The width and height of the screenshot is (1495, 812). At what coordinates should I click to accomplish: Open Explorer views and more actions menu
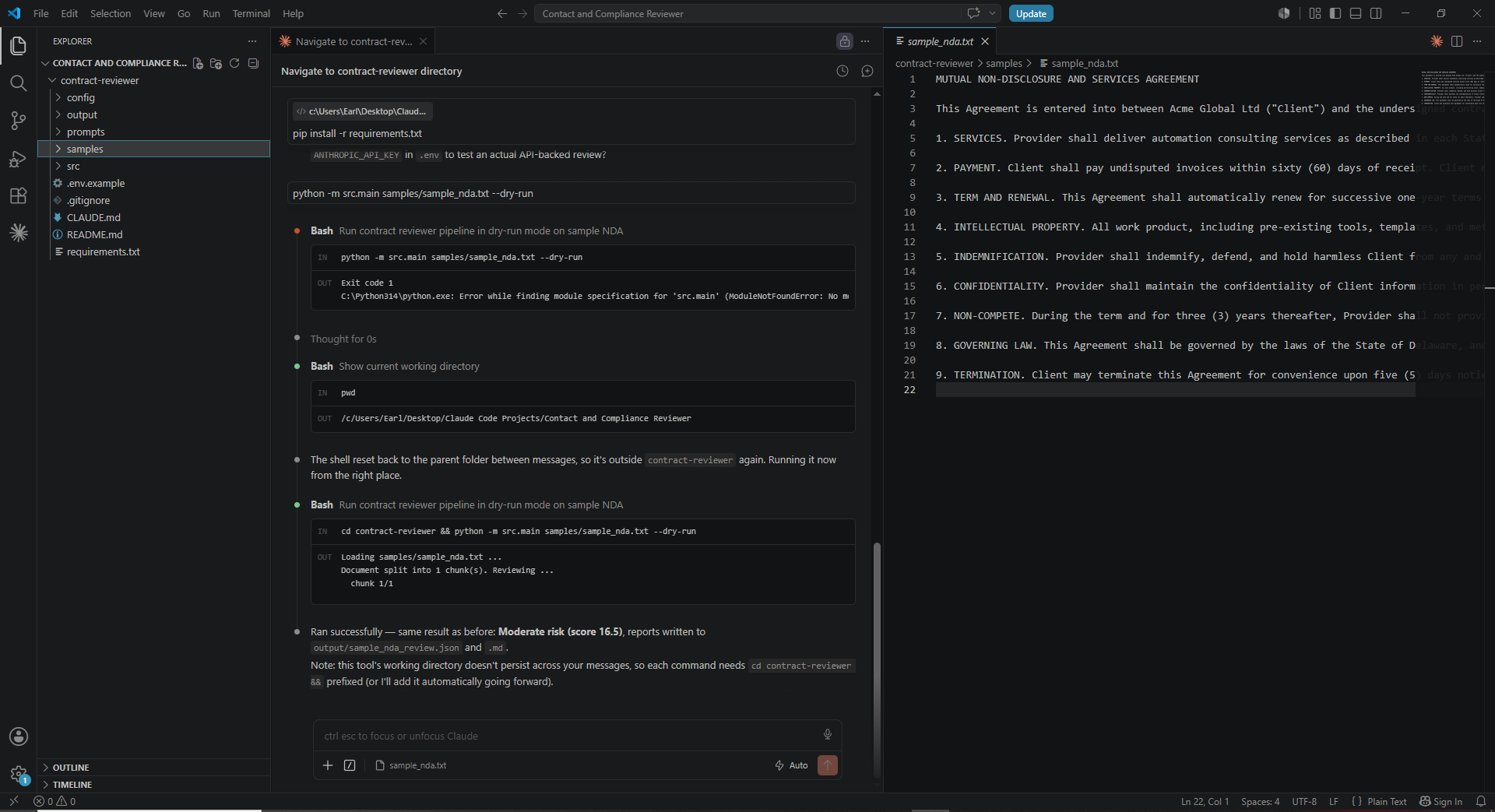252,41
